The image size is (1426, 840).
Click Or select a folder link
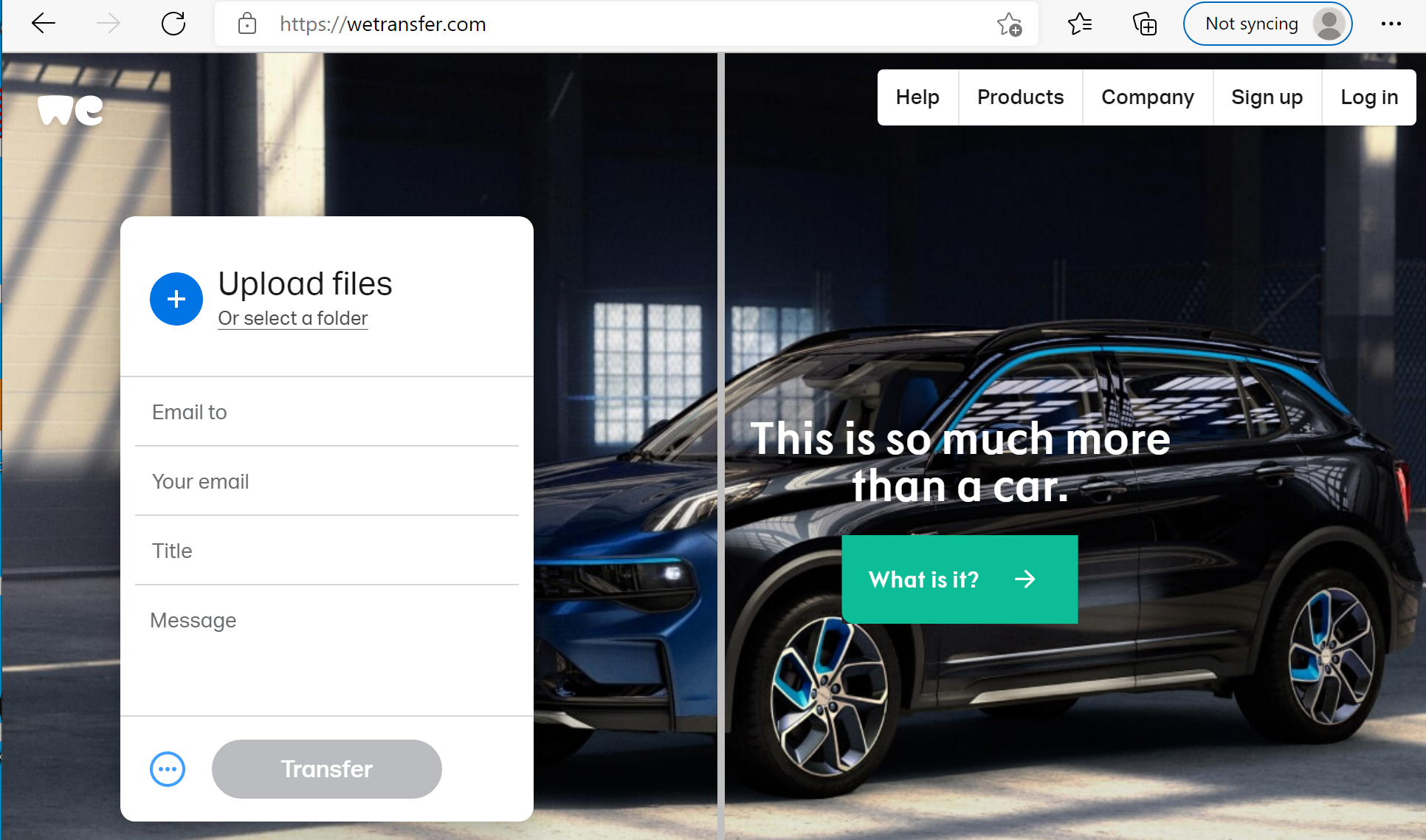coord(293,318)
